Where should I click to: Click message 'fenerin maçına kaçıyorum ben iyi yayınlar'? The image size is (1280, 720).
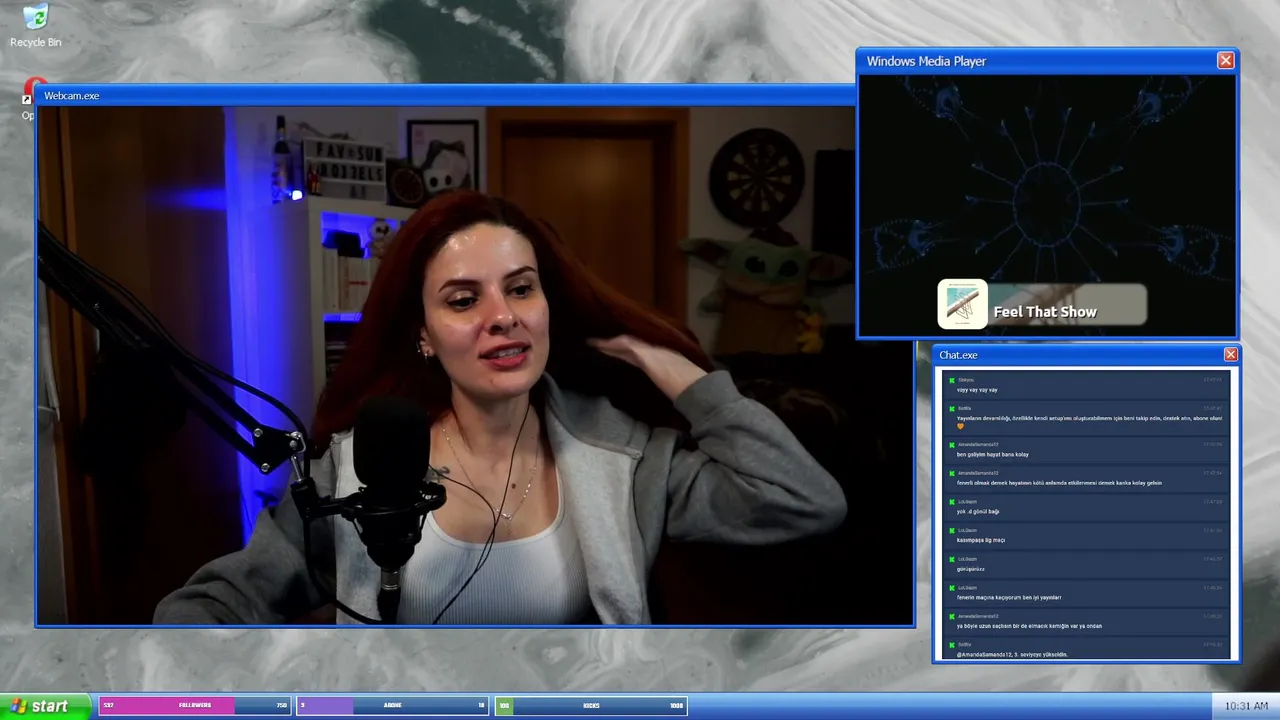click(1009, 597)
